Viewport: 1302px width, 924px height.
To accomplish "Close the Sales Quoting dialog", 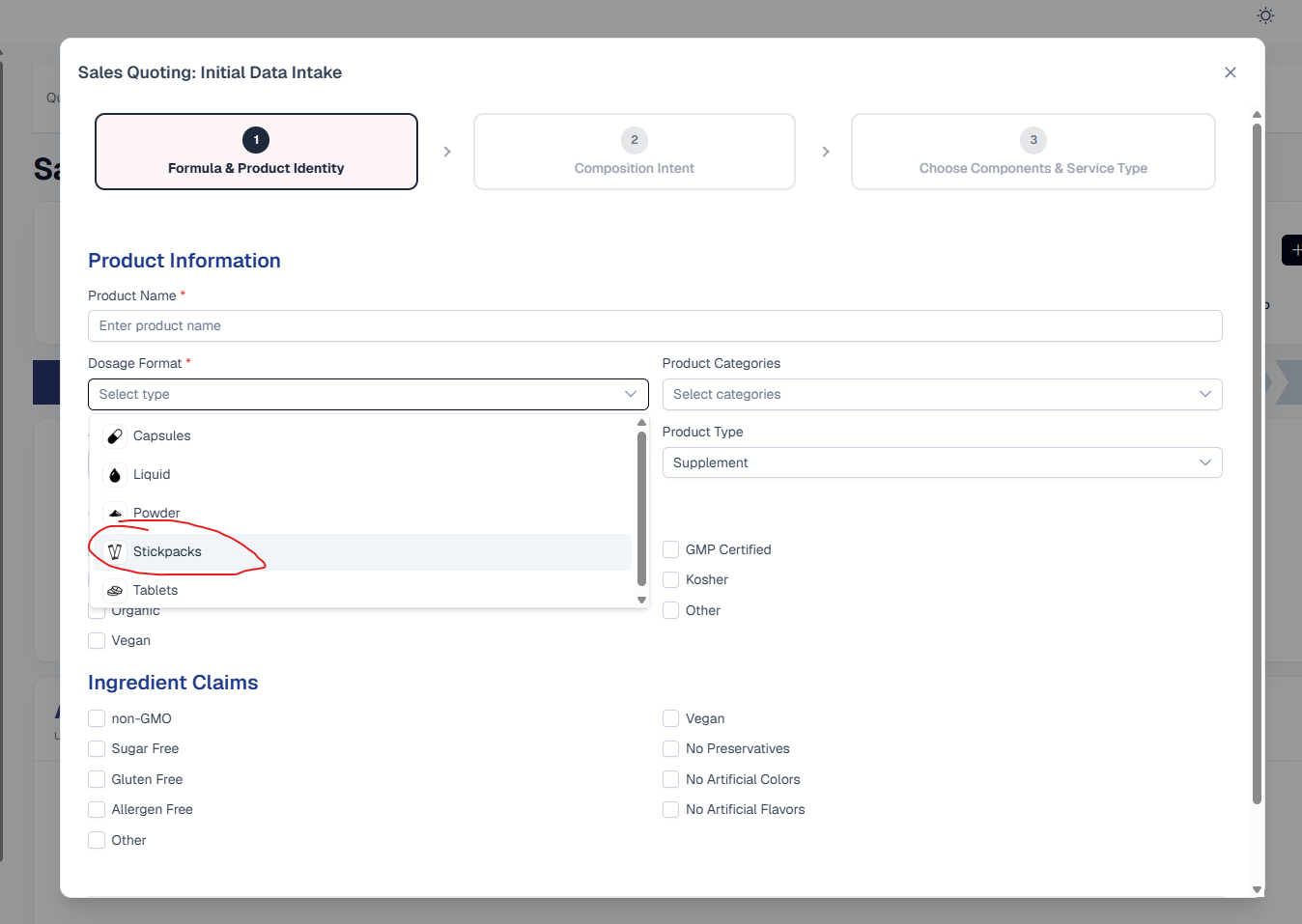I will [x=1231, y=72].
